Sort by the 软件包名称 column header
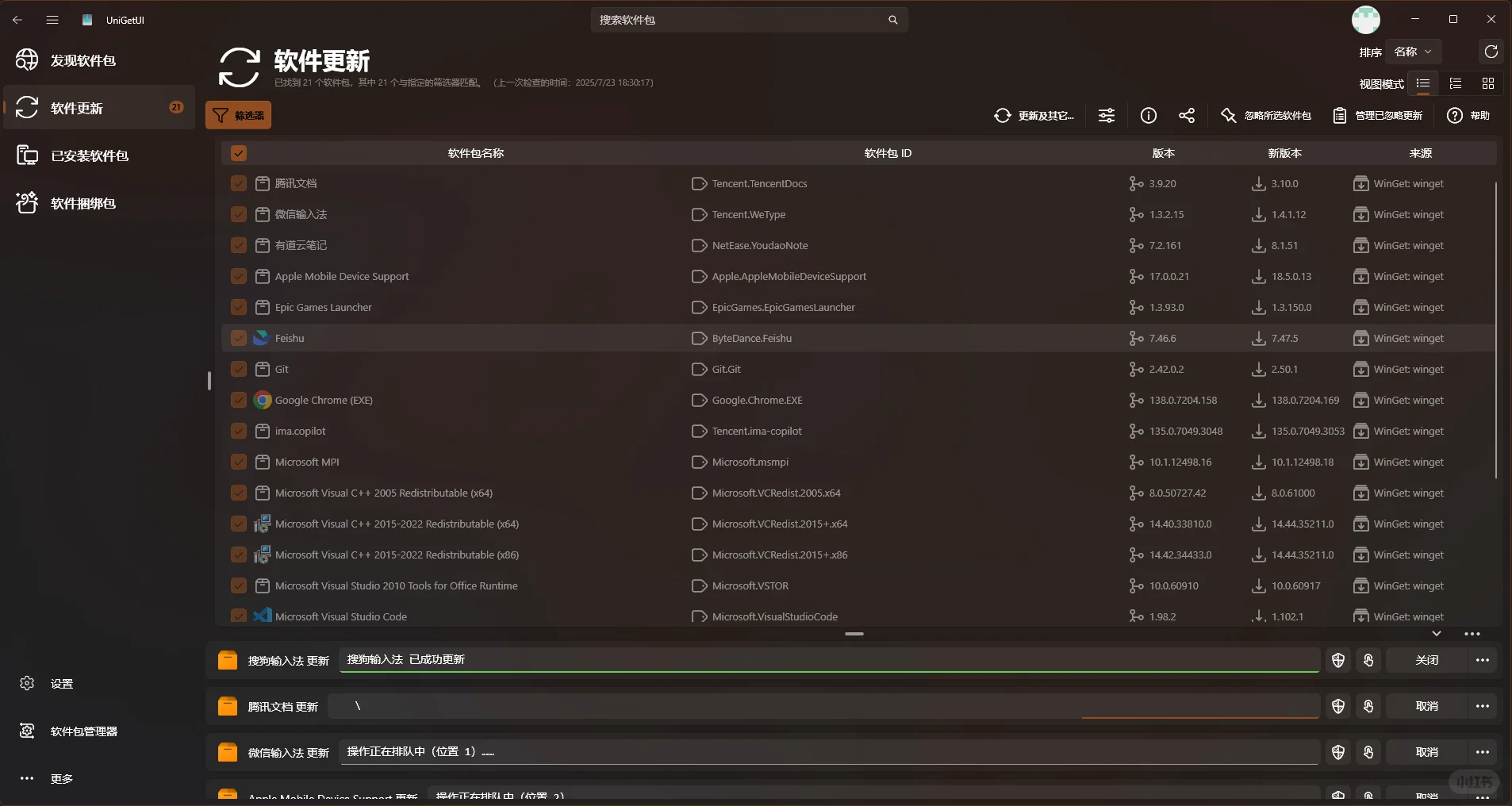 click(x=476, y=153)
